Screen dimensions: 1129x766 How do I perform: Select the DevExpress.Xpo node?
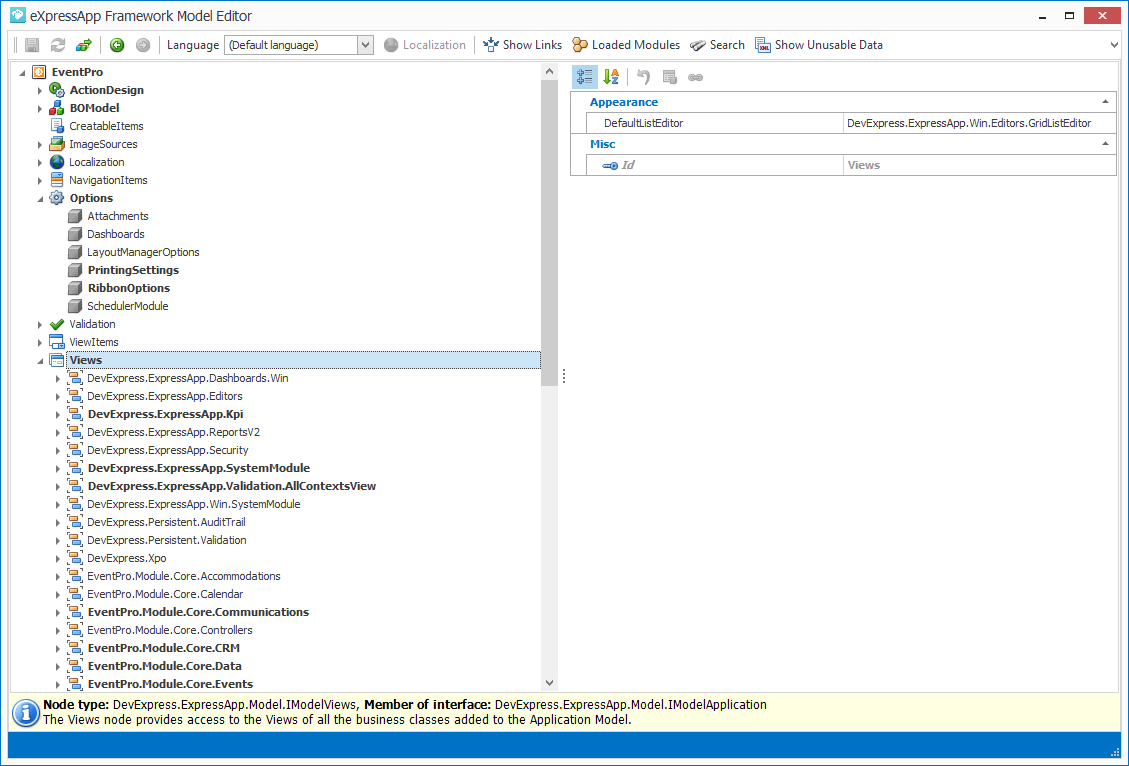coord(127,558)
